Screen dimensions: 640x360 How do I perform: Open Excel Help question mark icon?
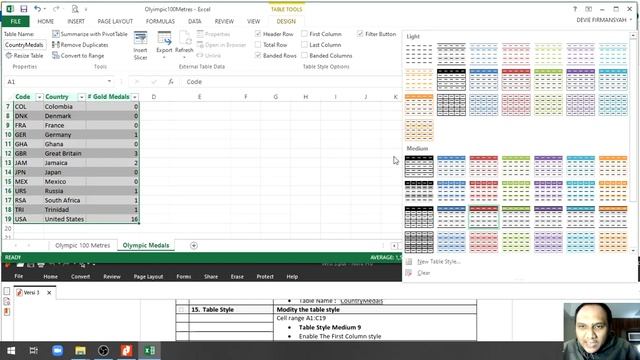click(x=575, y=9)
